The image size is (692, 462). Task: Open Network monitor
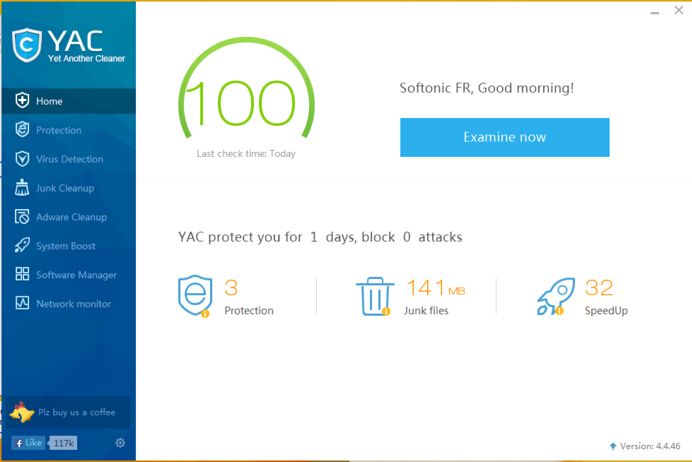(68, 304)
